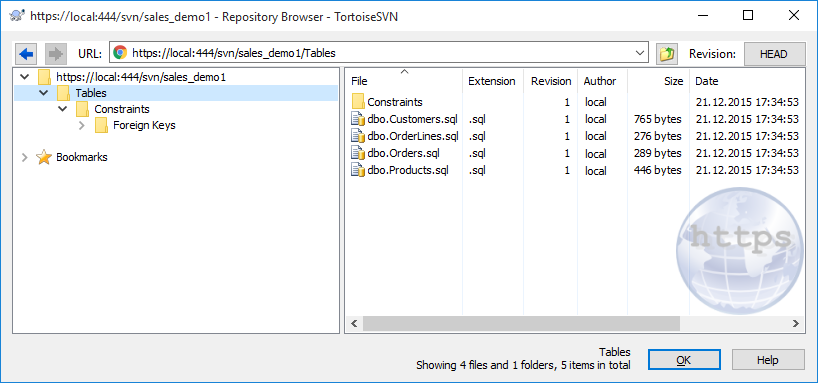Click the TortoiseSVN title bar icon
The image size is (818, 383).
pos(17,15)
